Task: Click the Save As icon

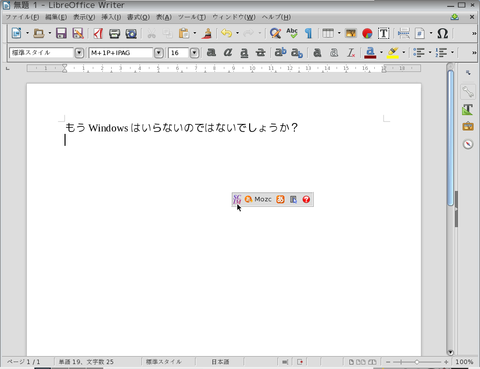Action: coord(78,33)
